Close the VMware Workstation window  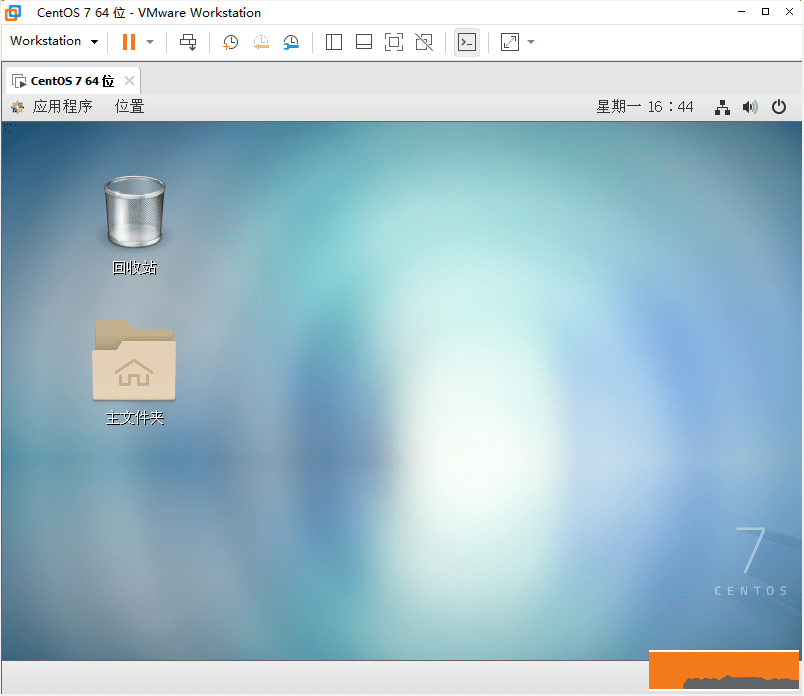(x=789, y=12)
